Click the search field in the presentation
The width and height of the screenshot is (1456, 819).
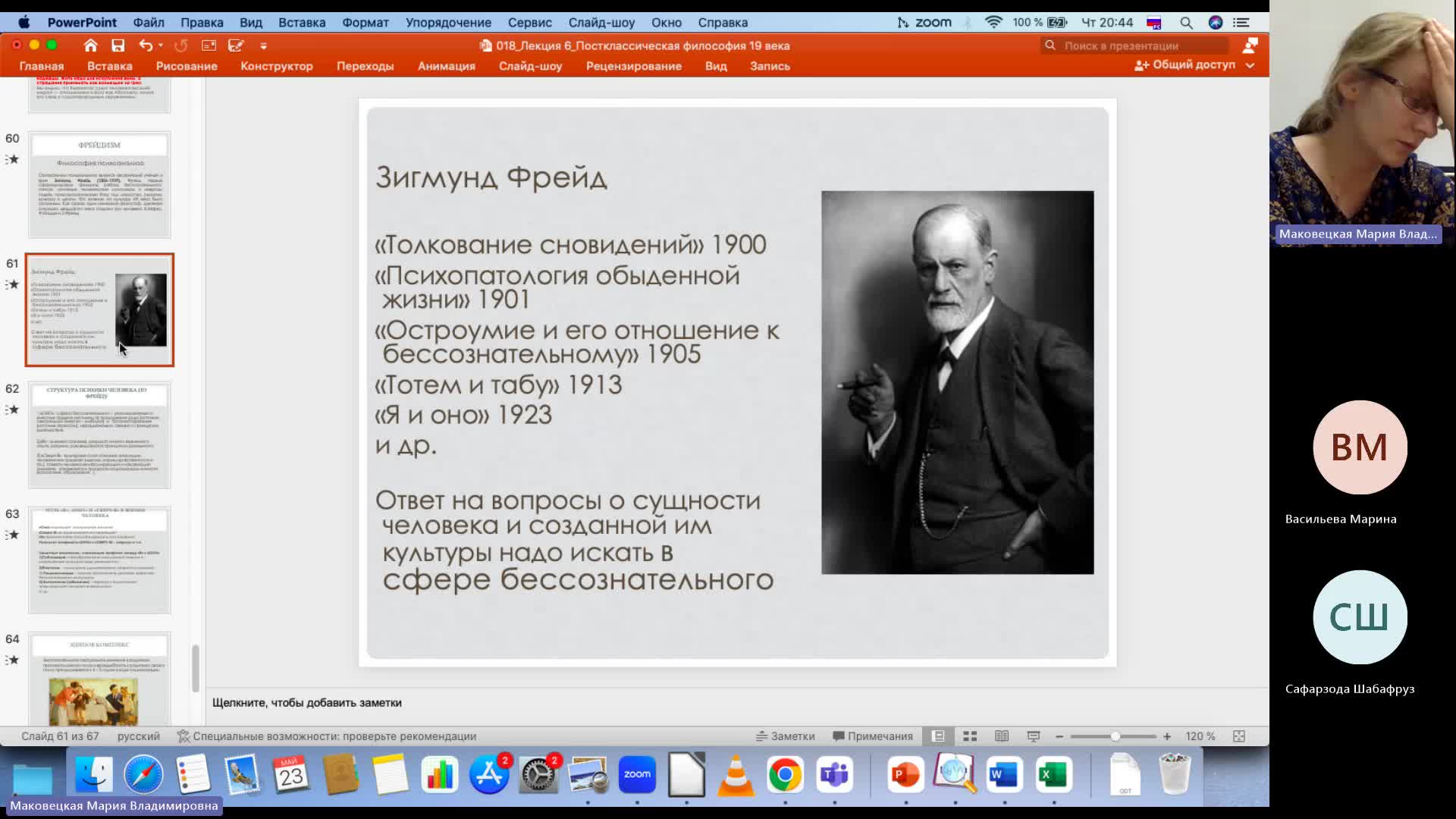tap(1135, 45)
